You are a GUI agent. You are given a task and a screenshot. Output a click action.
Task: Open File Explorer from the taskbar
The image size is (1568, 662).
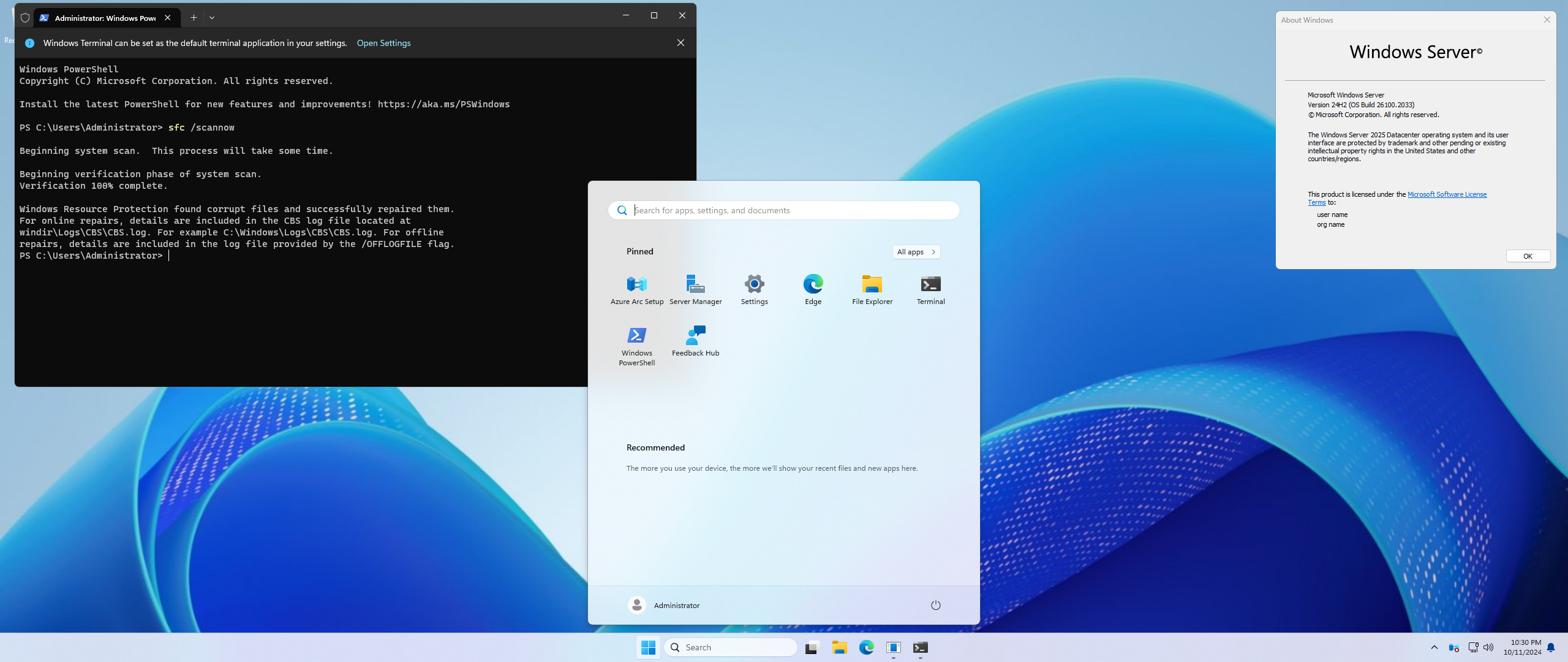tap(839, 647)
